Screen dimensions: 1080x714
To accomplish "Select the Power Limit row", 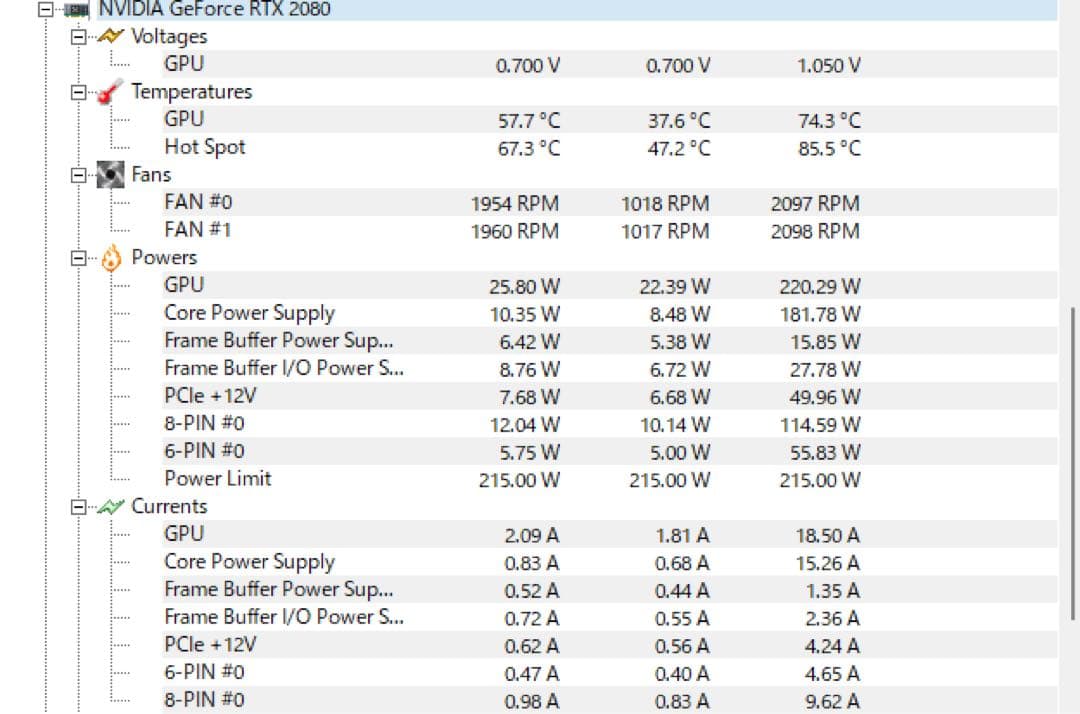I will point(610,479).
